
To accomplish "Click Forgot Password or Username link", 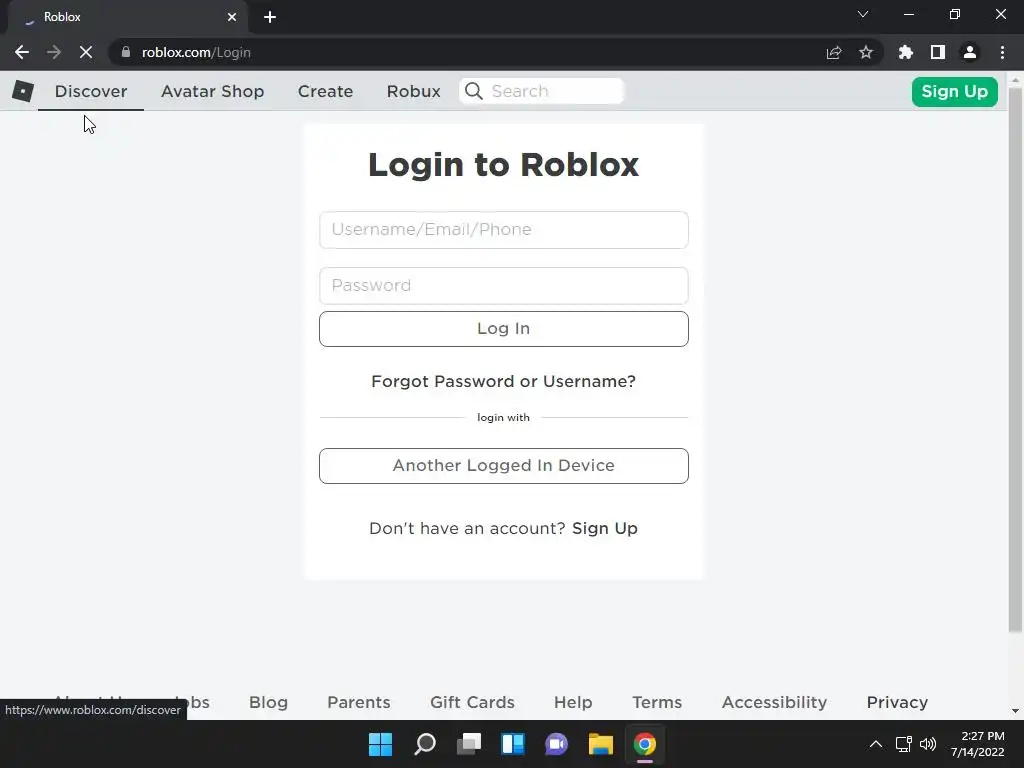I will pyautogui.click(x=504, y=381).
